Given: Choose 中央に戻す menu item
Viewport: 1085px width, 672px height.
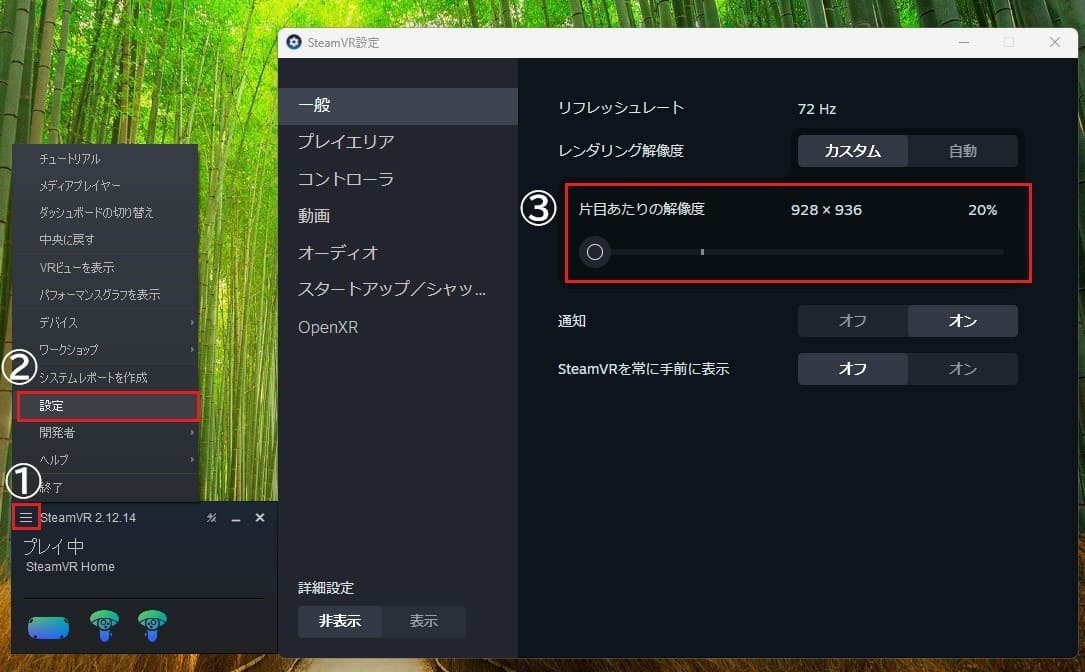Looking at the screenshot, I should [105, 239].
